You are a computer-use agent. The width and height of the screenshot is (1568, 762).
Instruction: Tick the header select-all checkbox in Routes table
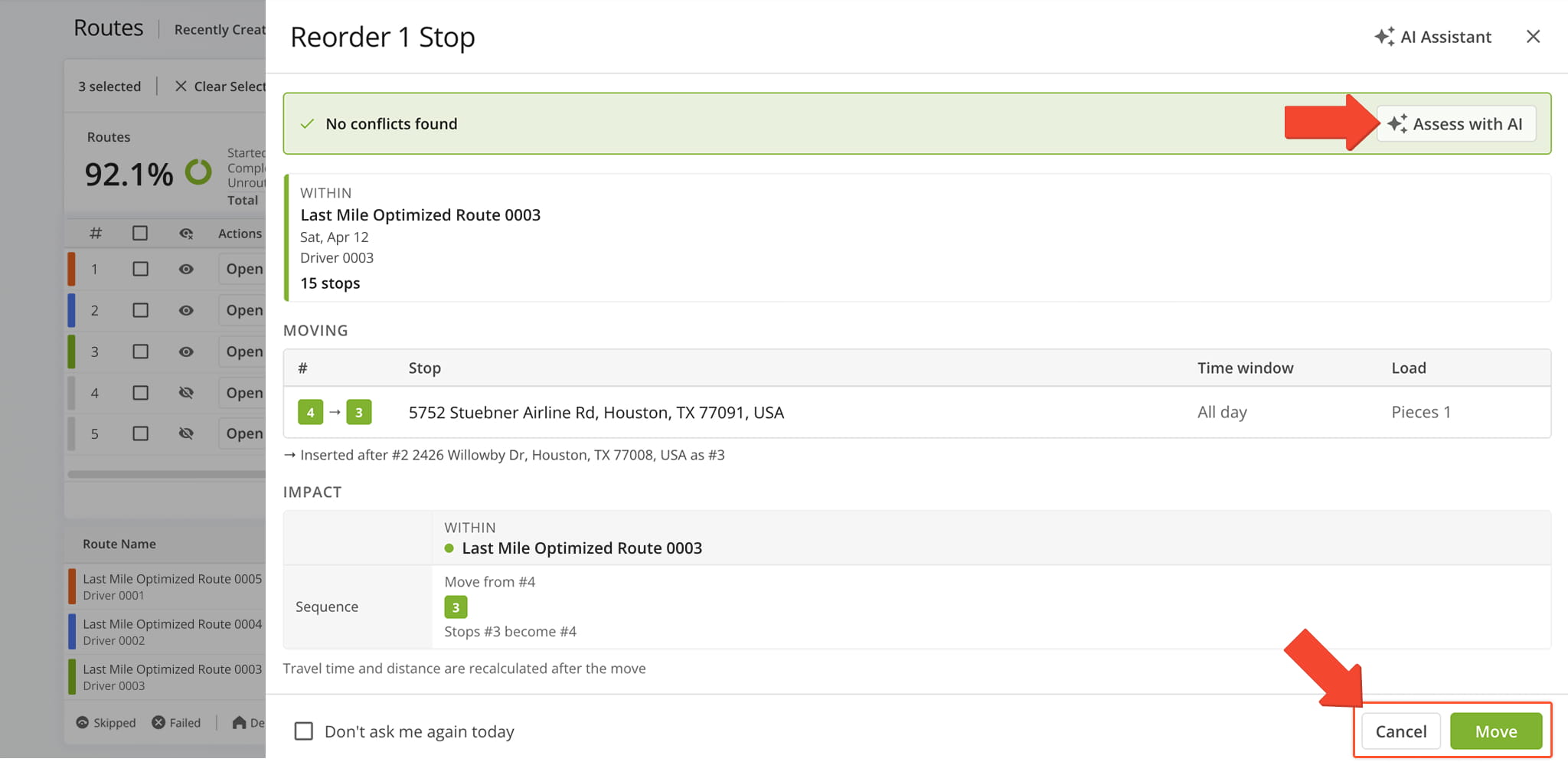tap(140, 233)
